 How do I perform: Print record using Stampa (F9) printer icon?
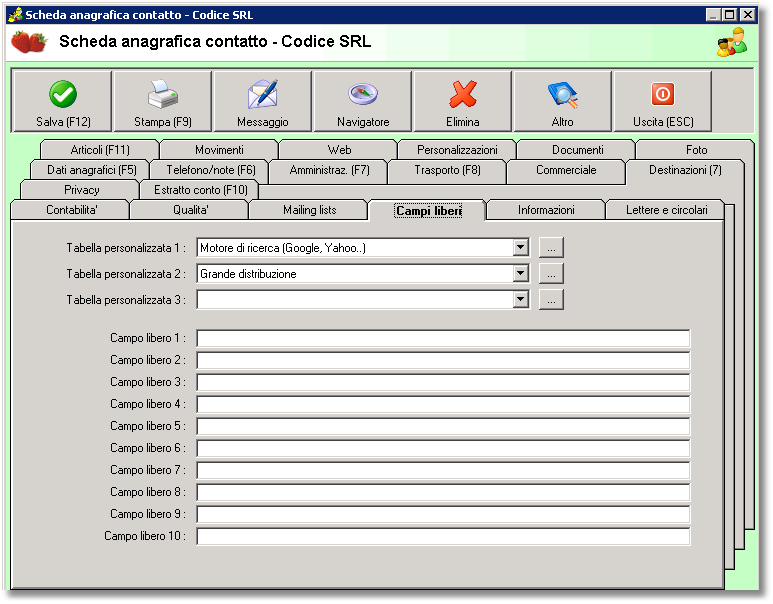click(x=163, y=102)
